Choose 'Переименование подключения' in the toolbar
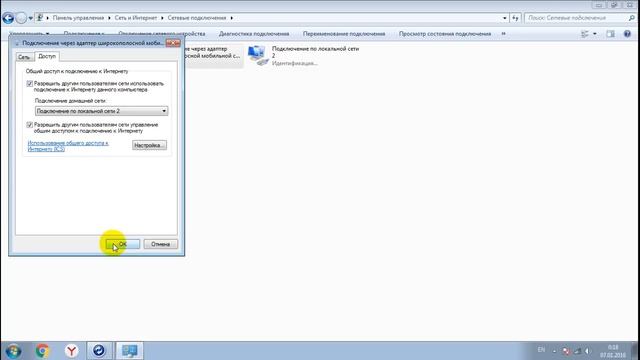The width and height of the screenshot is (640, 360). click(344, 34)
